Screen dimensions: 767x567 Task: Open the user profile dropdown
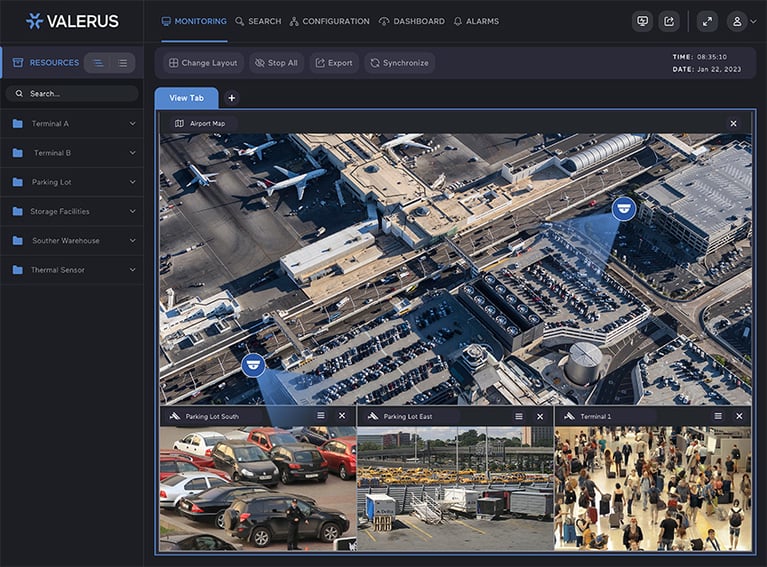[741, 21]
